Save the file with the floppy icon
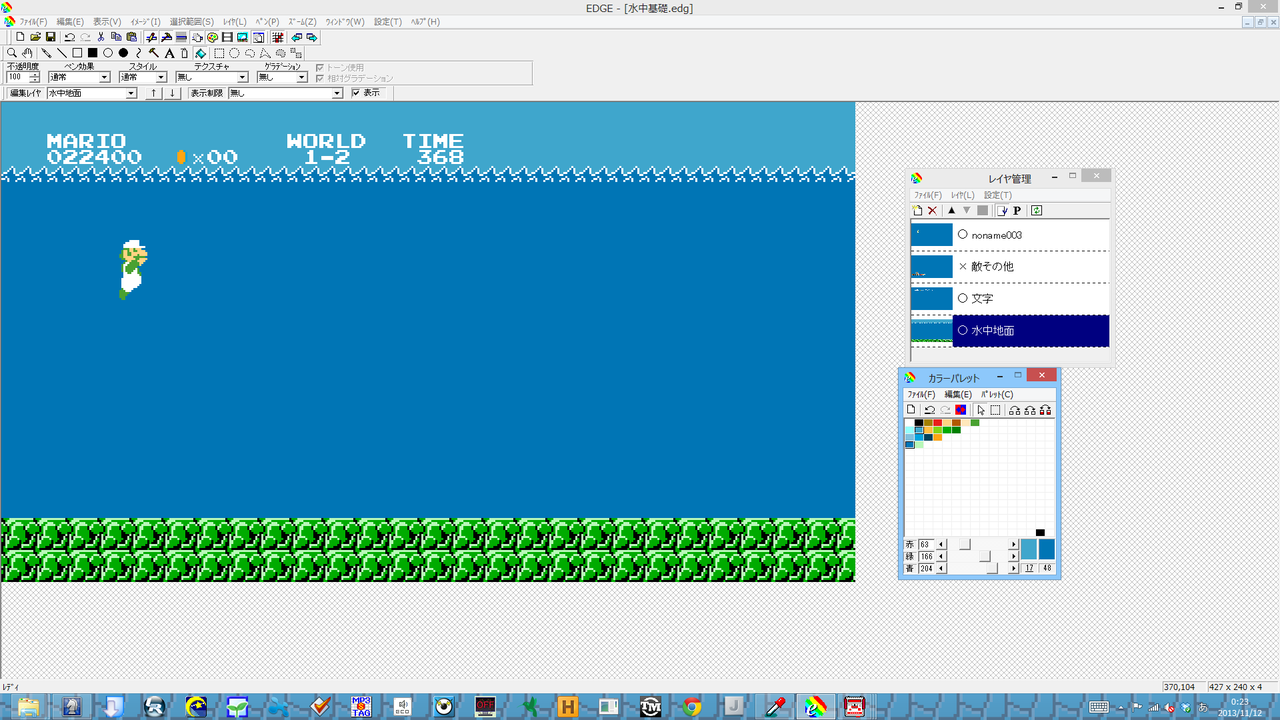The image size is (1280, 720). [50, 37]
